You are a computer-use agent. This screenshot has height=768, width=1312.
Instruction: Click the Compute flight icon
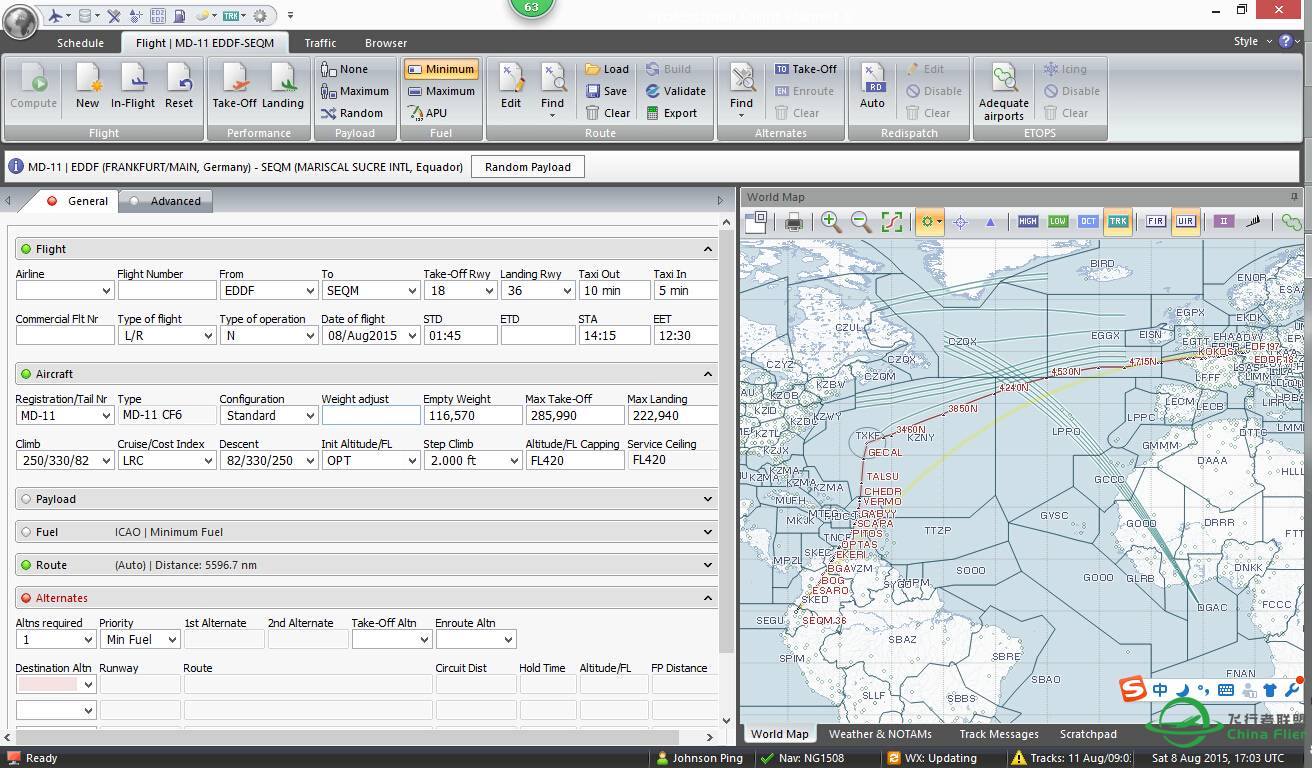(33, 87)
